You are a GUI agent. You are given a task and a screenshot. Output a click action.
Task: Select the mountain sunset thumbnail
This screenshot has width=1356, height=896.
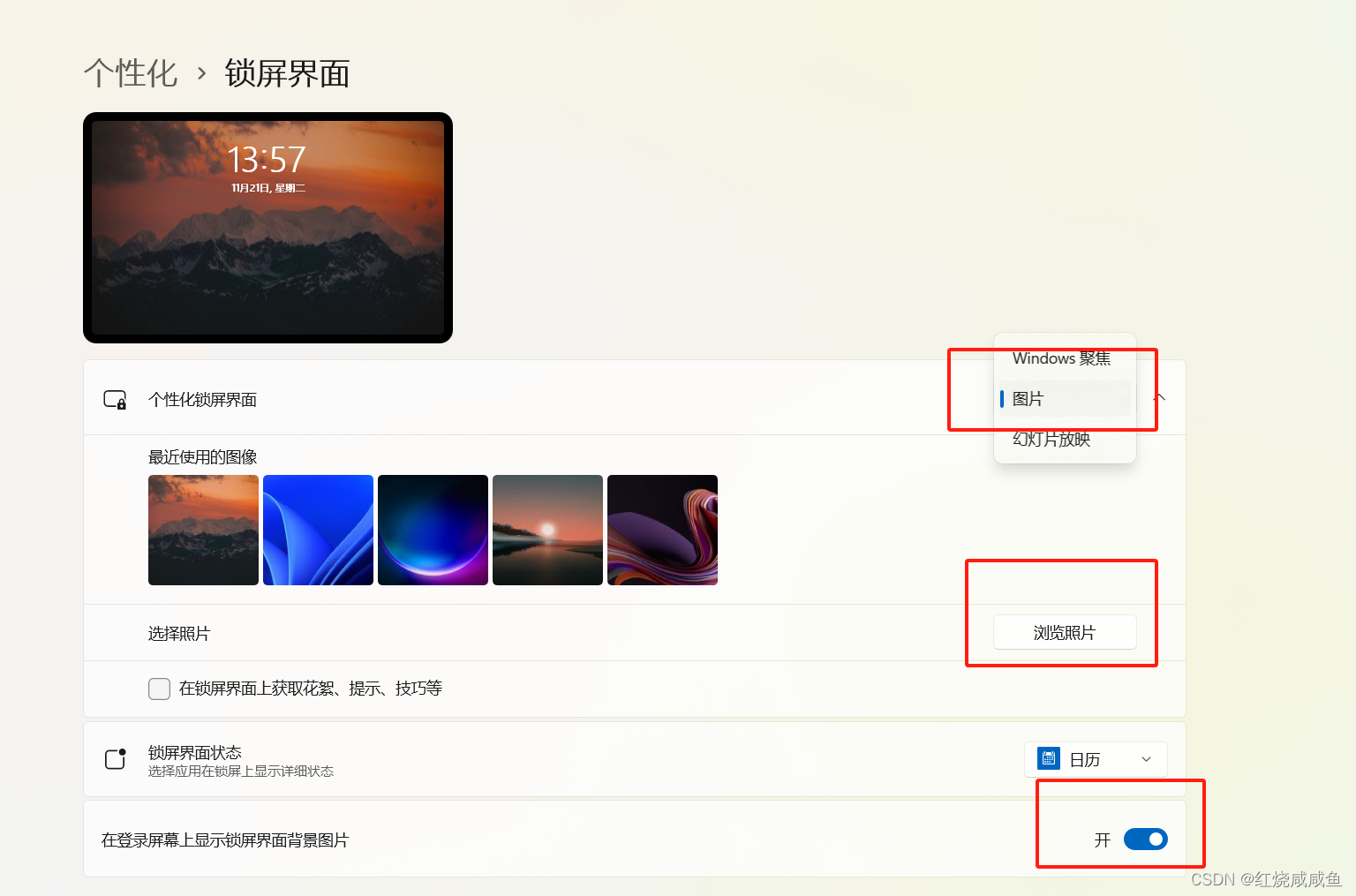[203, 530]
